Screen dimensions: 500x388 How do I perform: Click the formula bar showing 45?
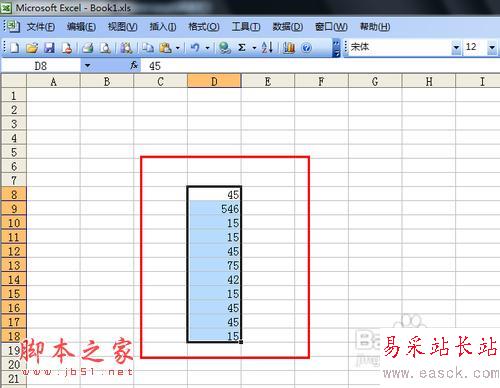pyautogui.click(x=320, y=66)
